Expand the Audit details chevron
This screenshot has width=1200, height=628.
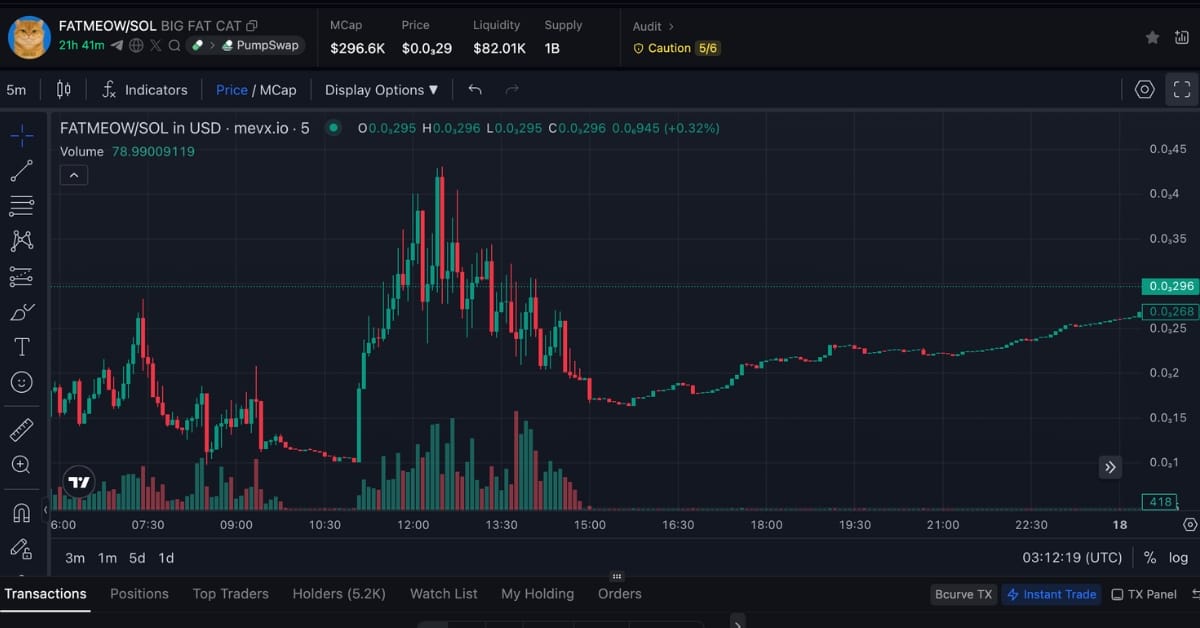pyautogui.click(x=671, y=26)
